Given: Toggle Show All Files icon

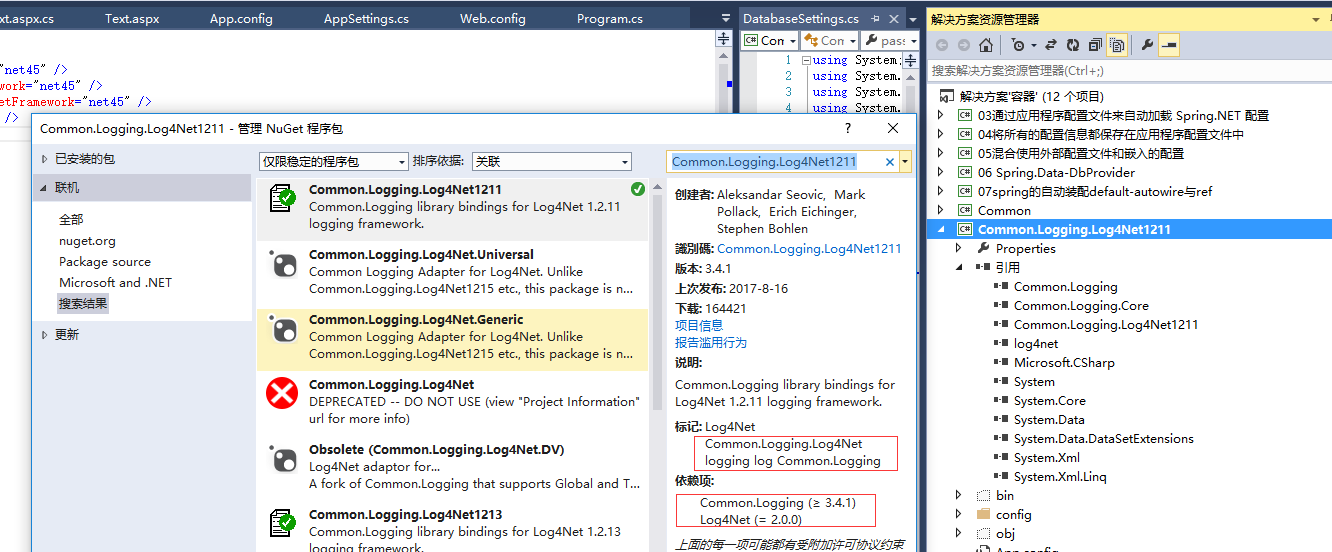Looking at the screenshot, I should pos(1117,45).
